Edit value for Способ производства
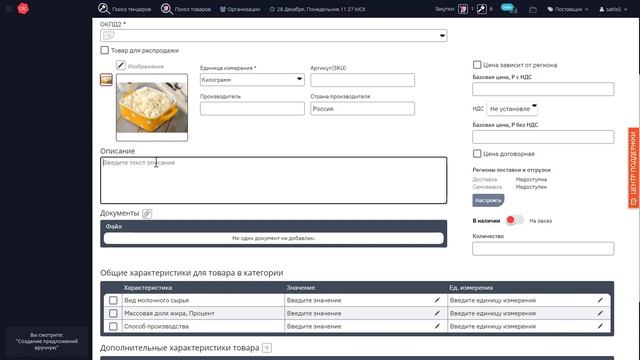This screenshot has width=640, height=360. [437, 327]
